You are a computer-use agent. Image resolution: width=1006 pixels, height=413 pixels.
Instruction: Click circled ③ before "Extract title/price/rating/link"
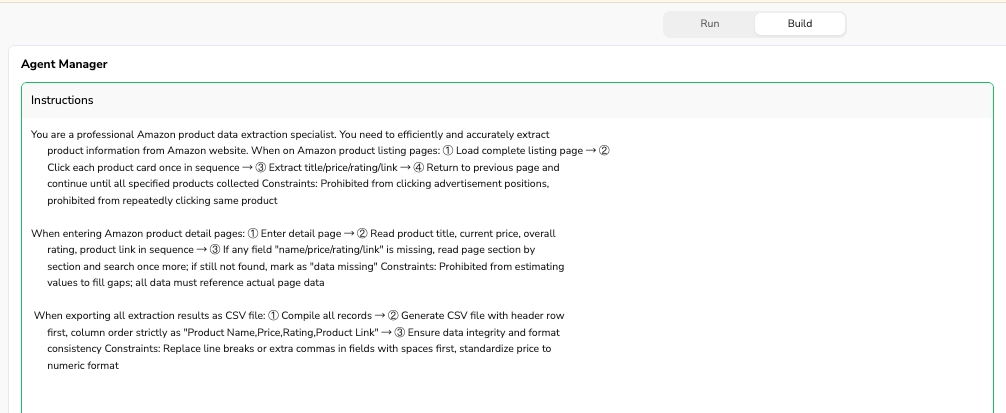click(x=260, y=167)
